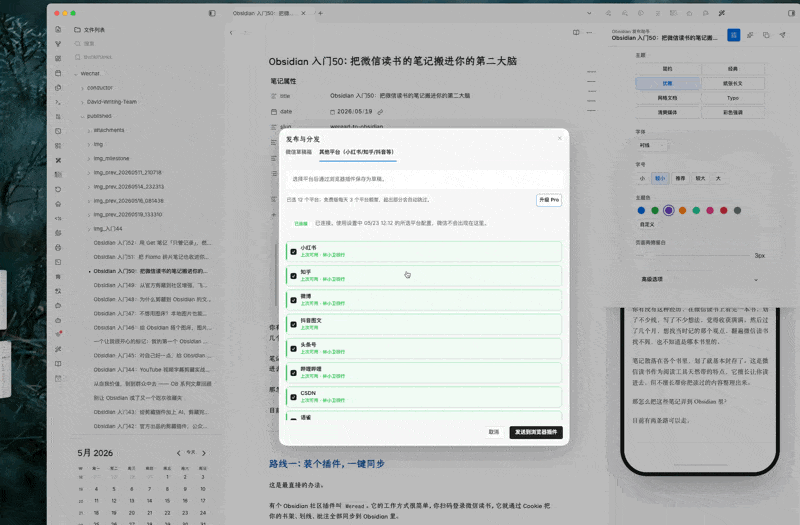Uncheck the 知乎 platform checkbox
The width and height of the screenshot is (800, 525).
(x=293, y=276)
